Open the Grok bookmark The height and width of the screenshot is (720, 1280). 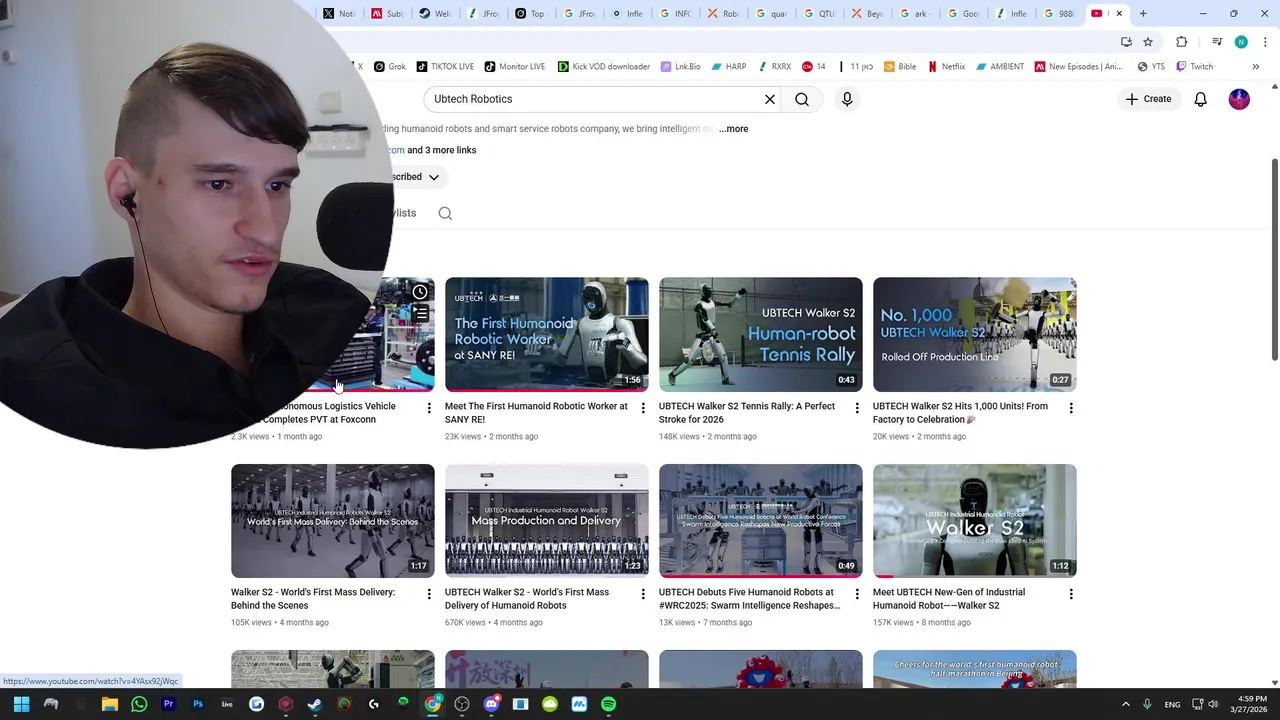[x=389, y=67]
